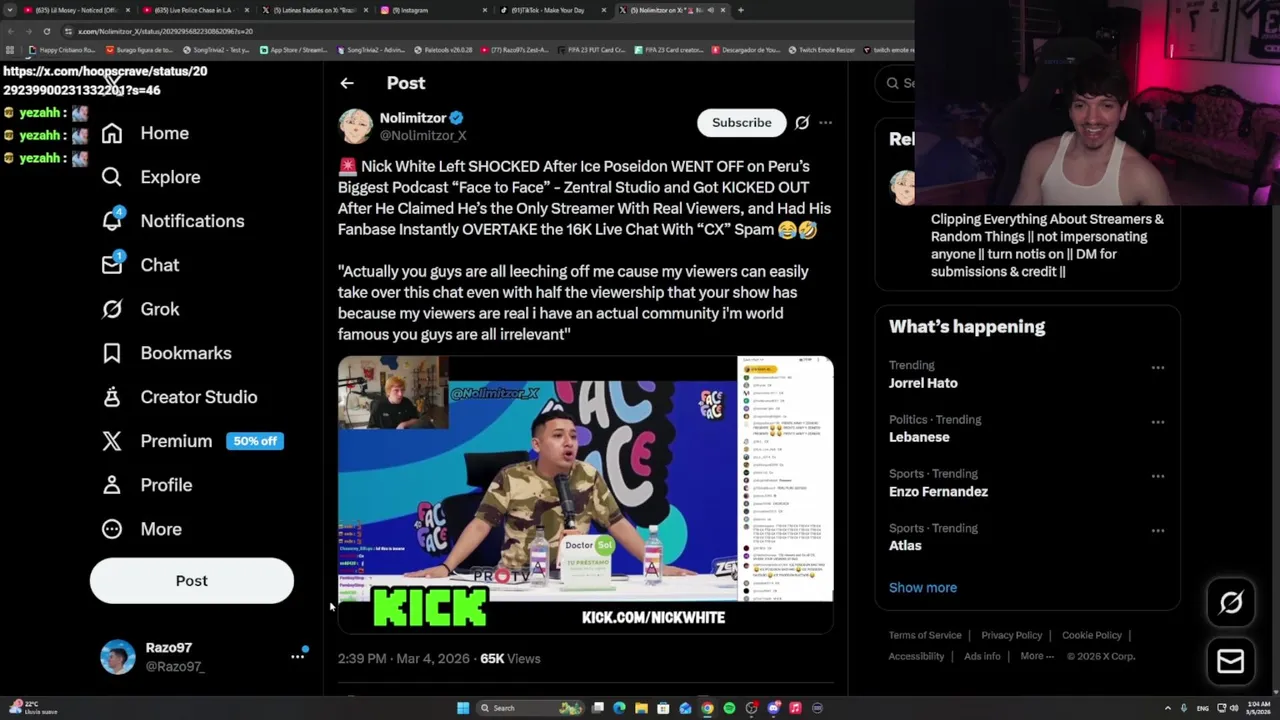The image size is (1280, 720).
Task: Open Profile in the sidebar
Action: pos(147,485)
